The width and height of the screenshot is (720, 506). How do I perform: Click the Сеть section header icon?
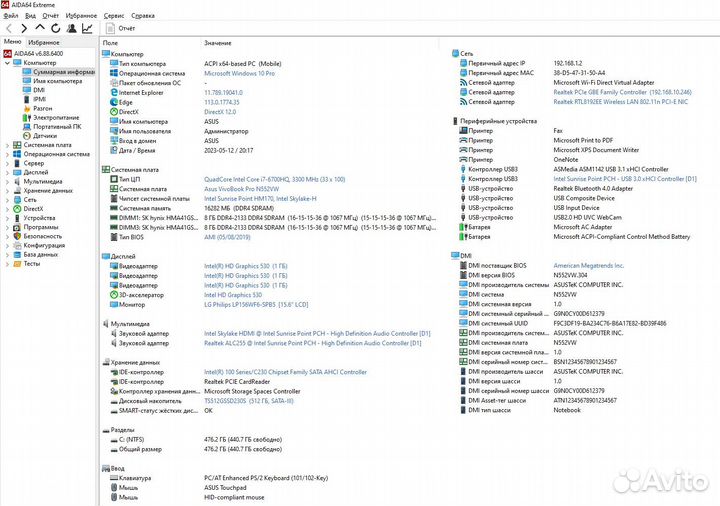(x=455, y=54)
